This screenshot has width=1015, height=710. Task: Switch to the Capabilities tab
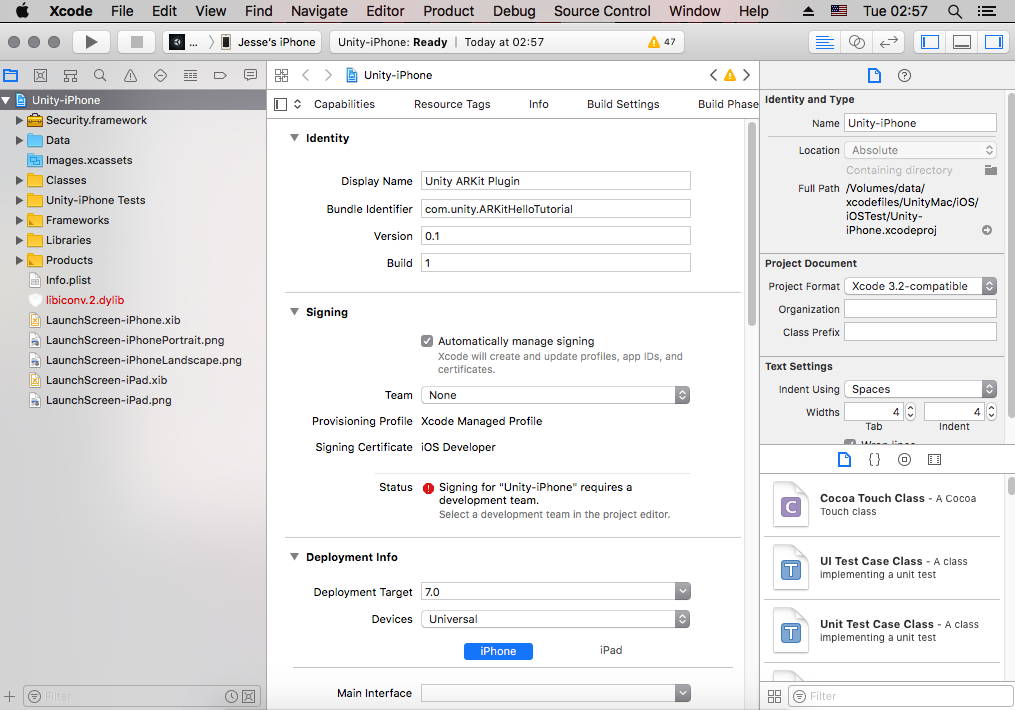click(x=344, y=104)
